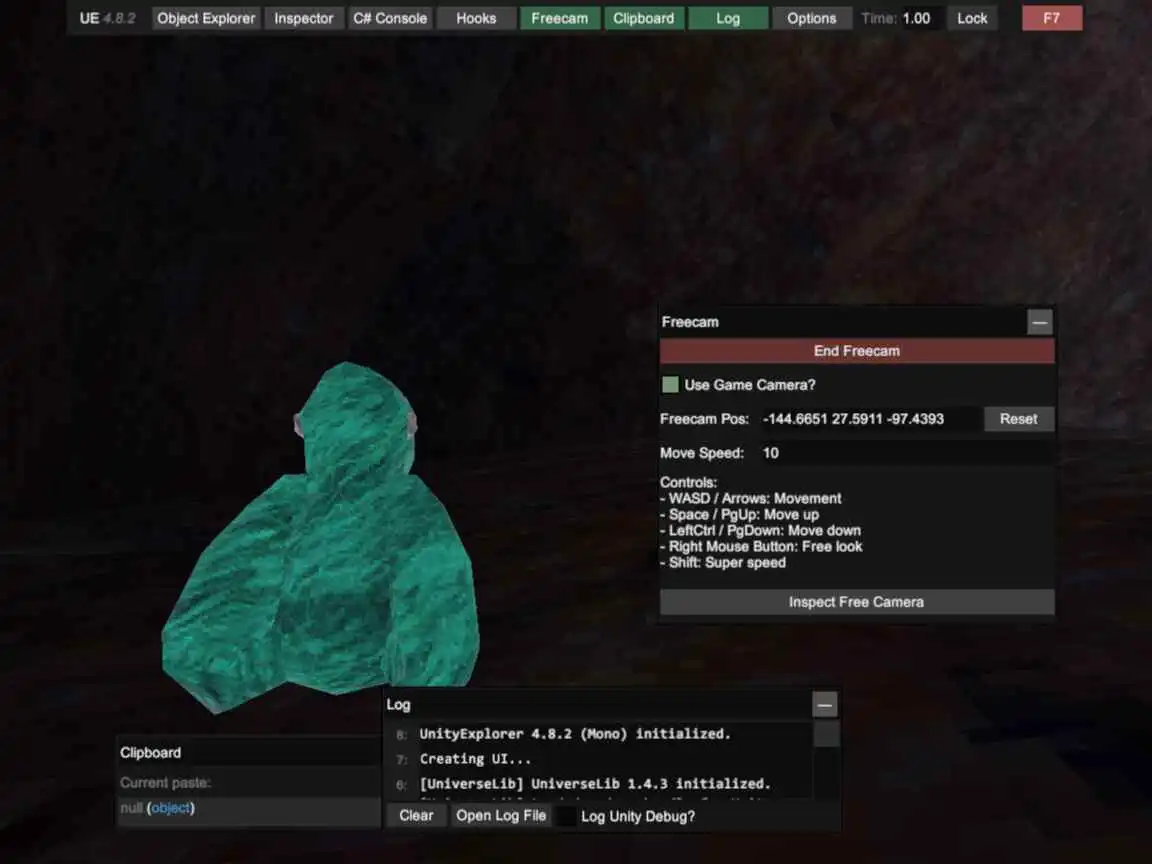This screenshot has height=864, width=1152.
Task: Click the Current paste label
Action: [165, 783]
